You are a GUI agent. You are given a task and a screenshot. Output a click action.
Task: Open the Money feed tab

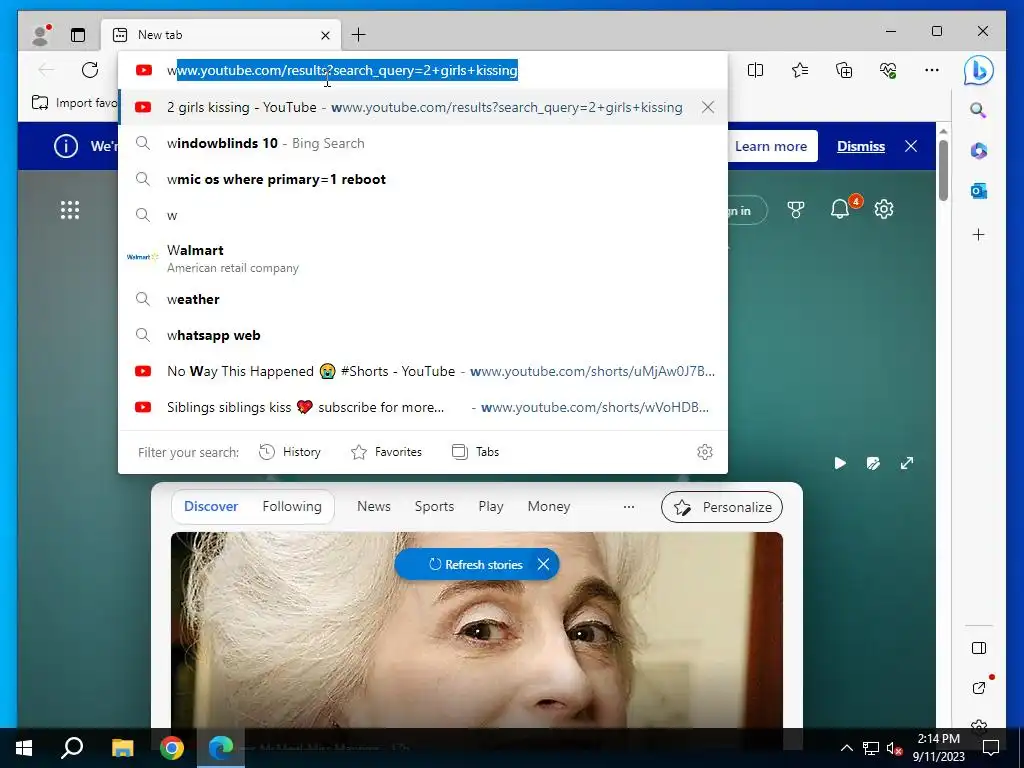point(549,506)
